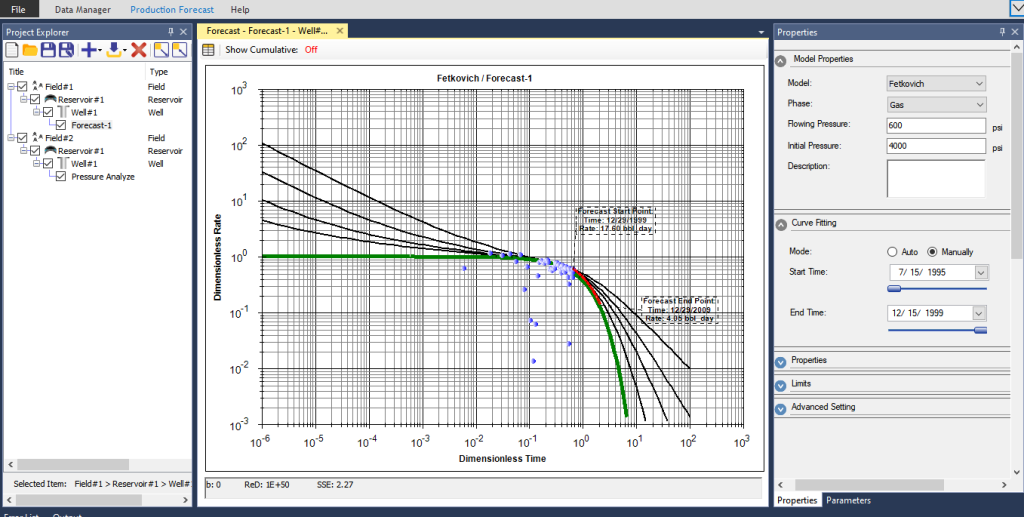Screen dimensions: 1024x517
Task: Open the File button
Action: click(x=18, y=9)
